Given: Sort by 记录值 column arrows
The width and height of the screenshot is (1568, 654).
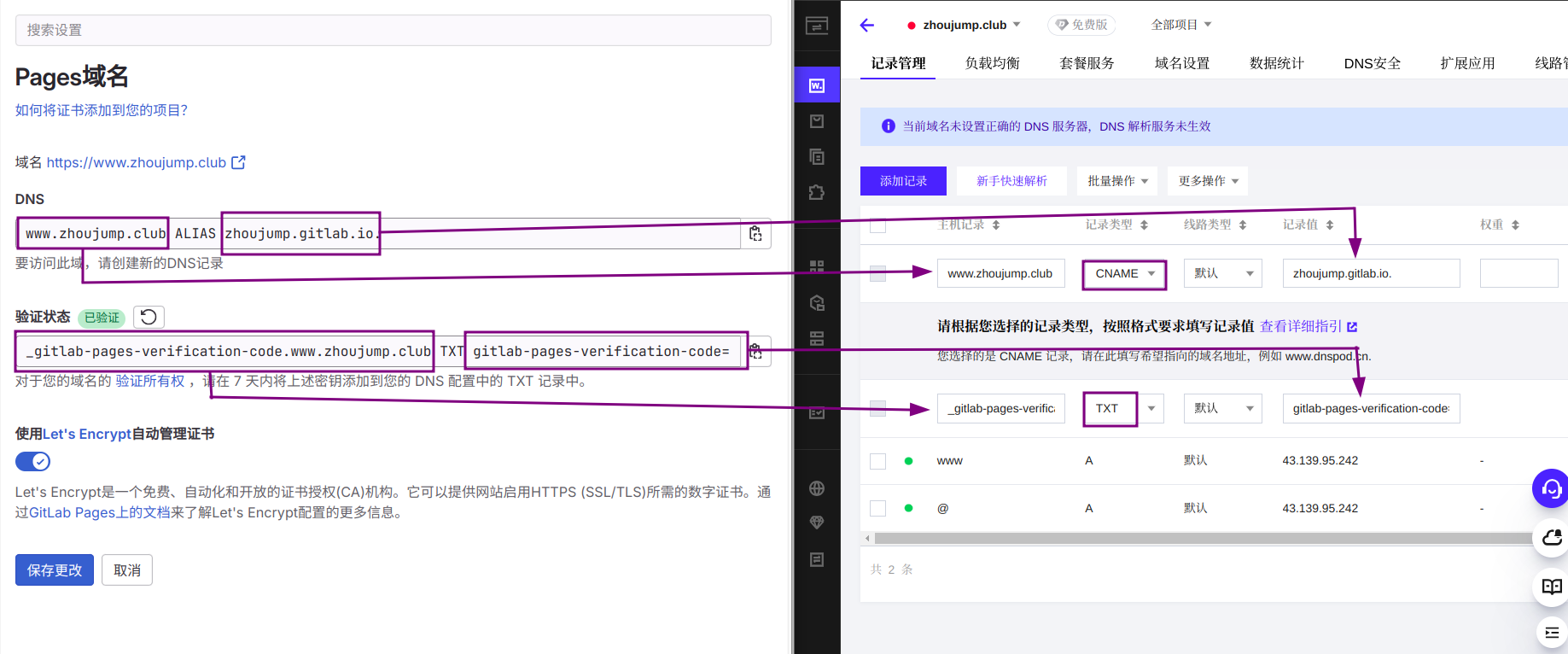Looking at the screenshot, I should (1330, 225).
